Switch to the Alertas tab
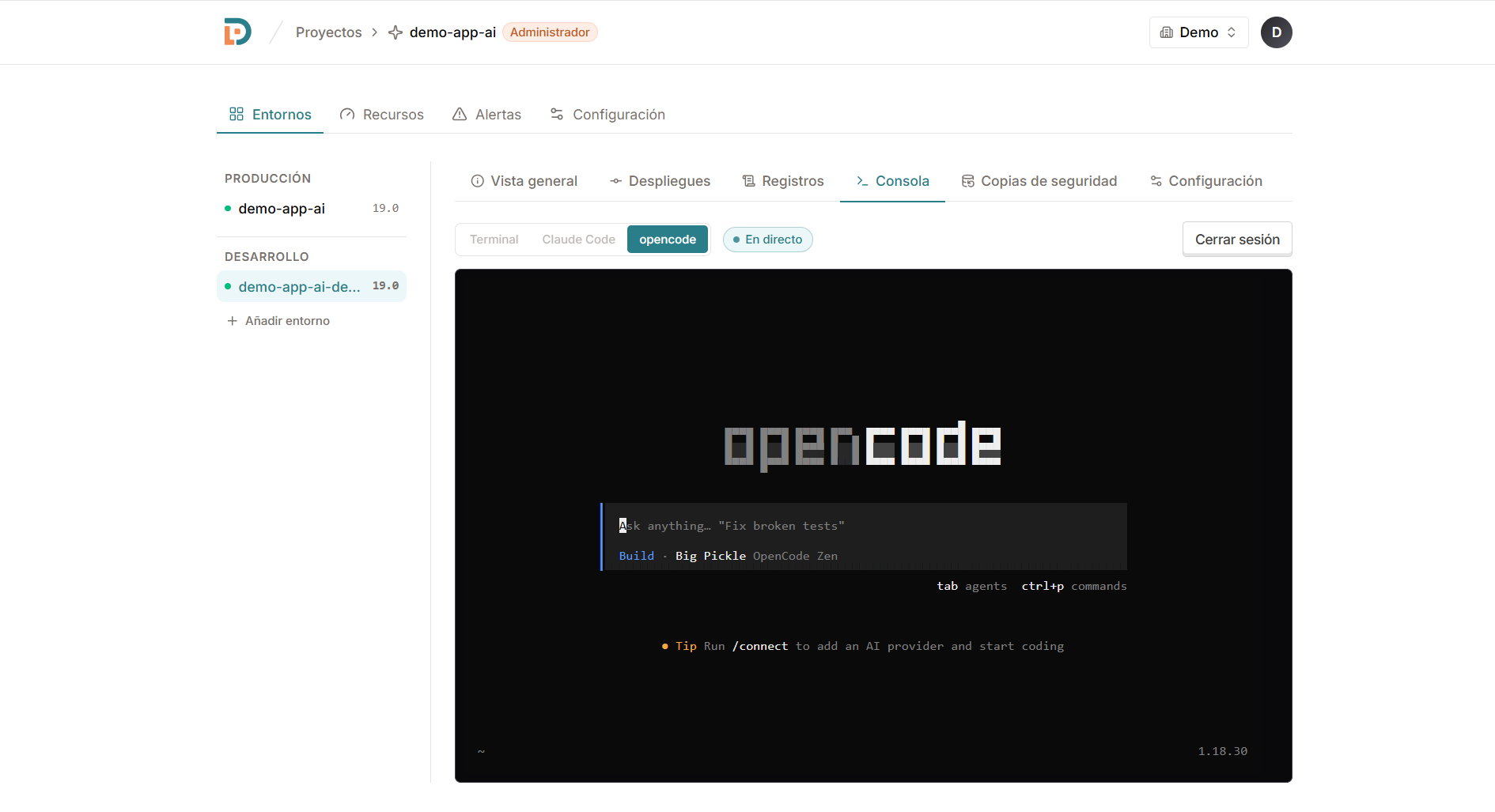Screen dimensions: 1495x812 [486, 115]
